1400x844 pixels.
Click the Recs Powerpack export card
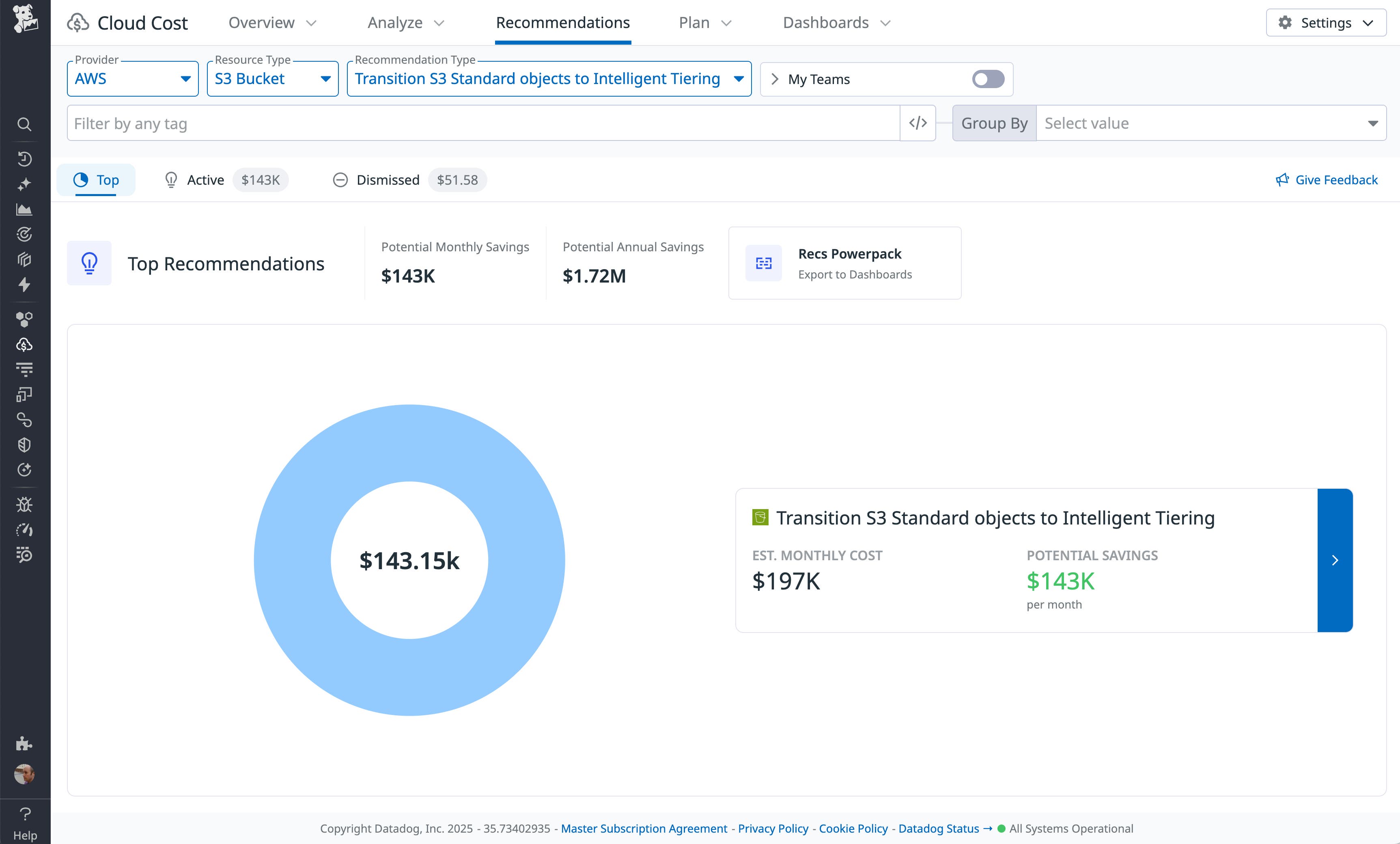[844, 263]
